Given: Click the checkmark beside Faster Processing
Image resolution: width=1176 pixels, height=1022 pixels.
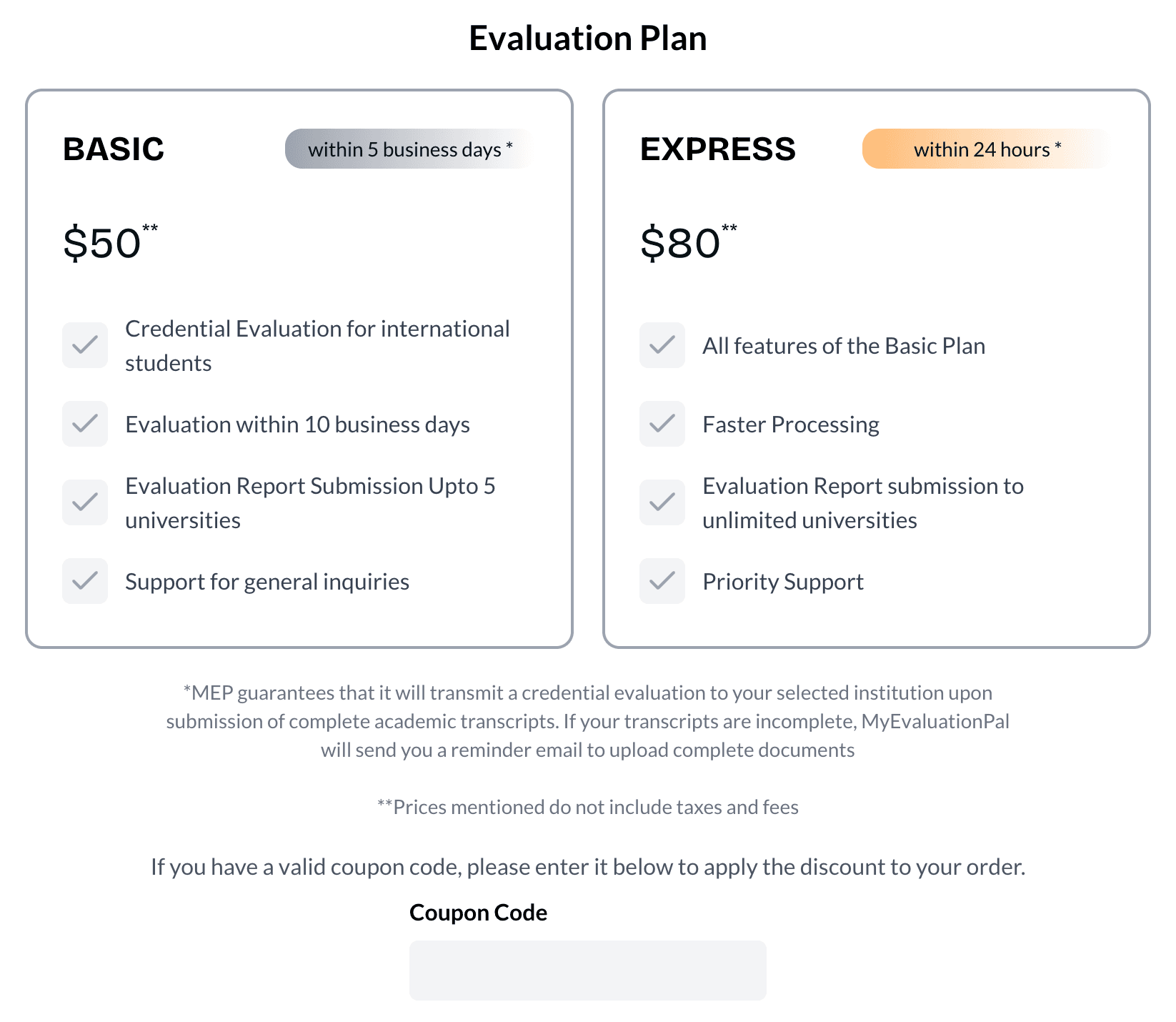Looking at the screenshot, I should [662, 425].
